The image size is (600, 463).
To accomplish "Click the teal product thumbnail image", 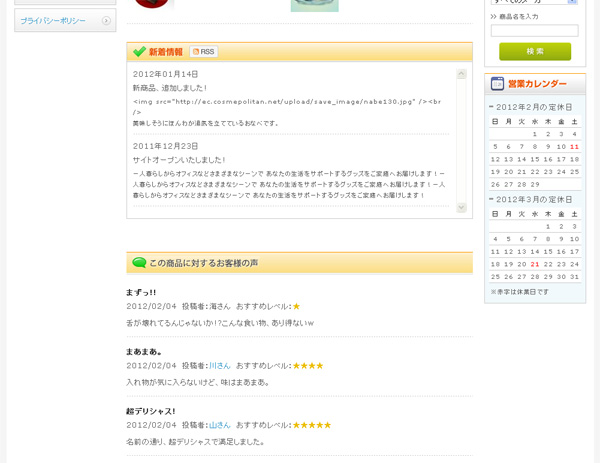I will tap(315, 6).
